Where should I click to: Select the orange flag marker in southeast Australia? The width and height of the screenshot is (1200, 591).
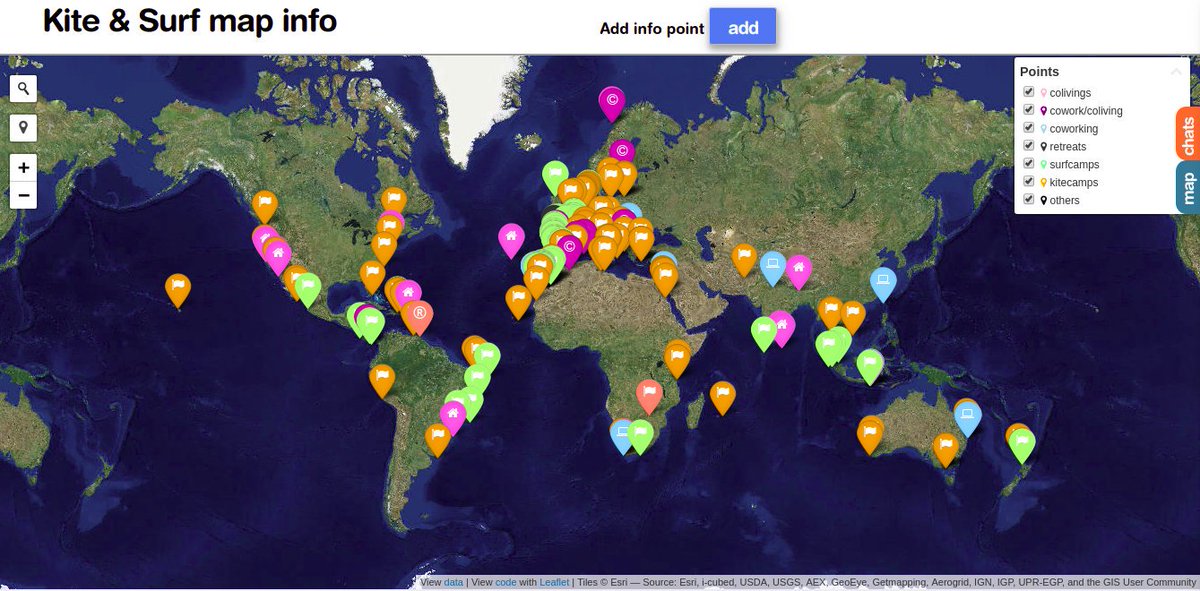point(946,450)
